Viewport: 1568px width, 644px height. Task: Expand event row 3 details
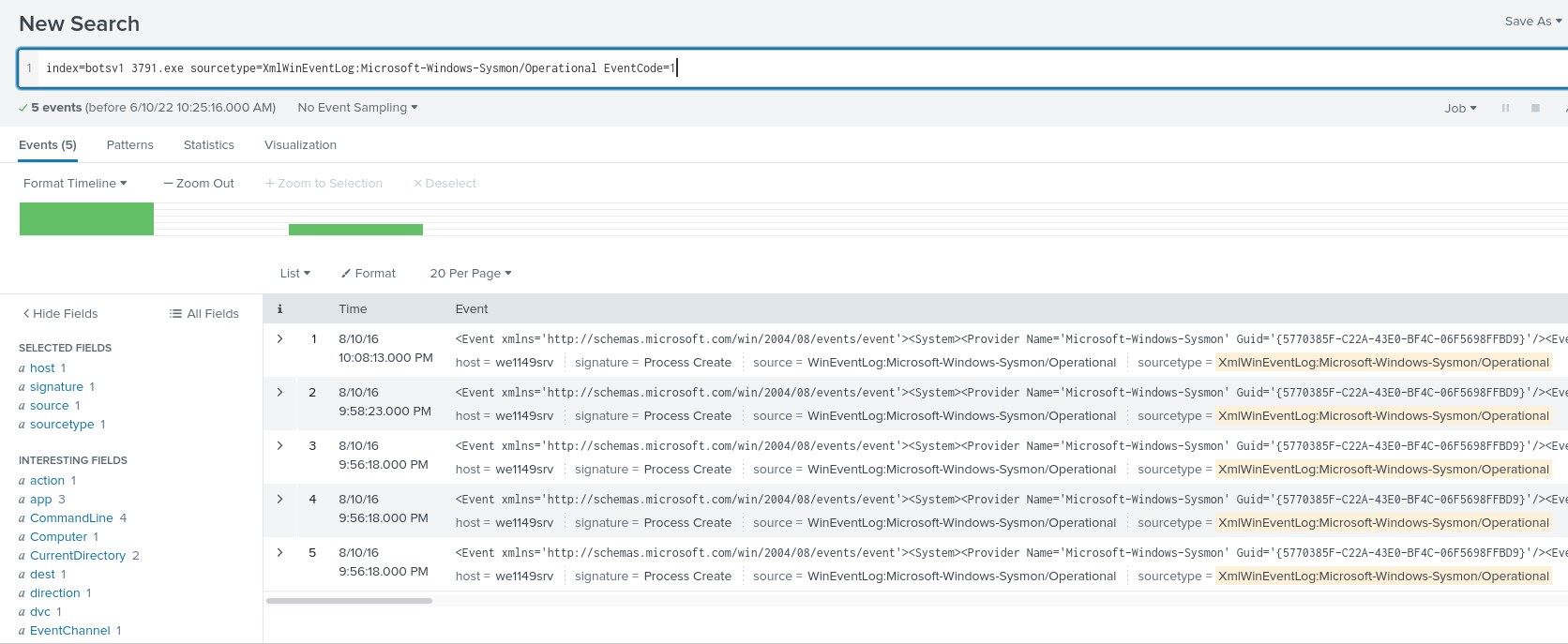click(279, 445)
